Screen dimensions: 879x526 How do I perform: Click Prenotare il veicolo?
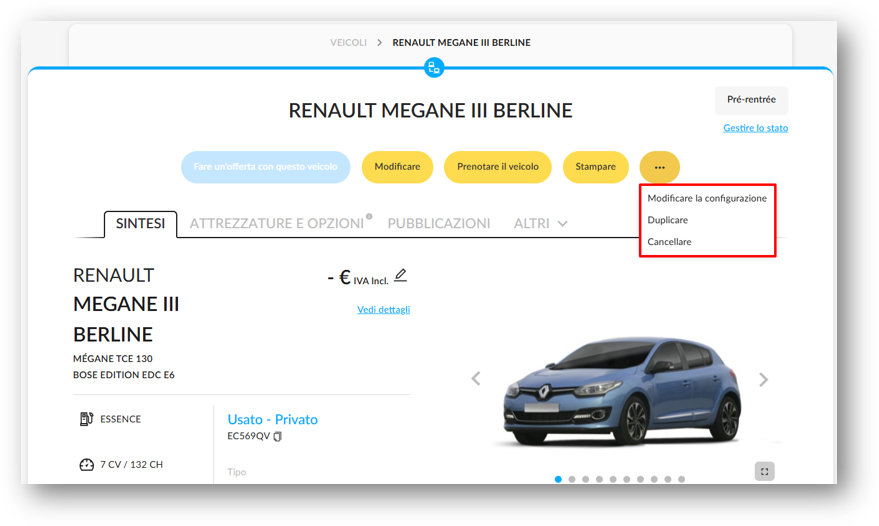498,167
